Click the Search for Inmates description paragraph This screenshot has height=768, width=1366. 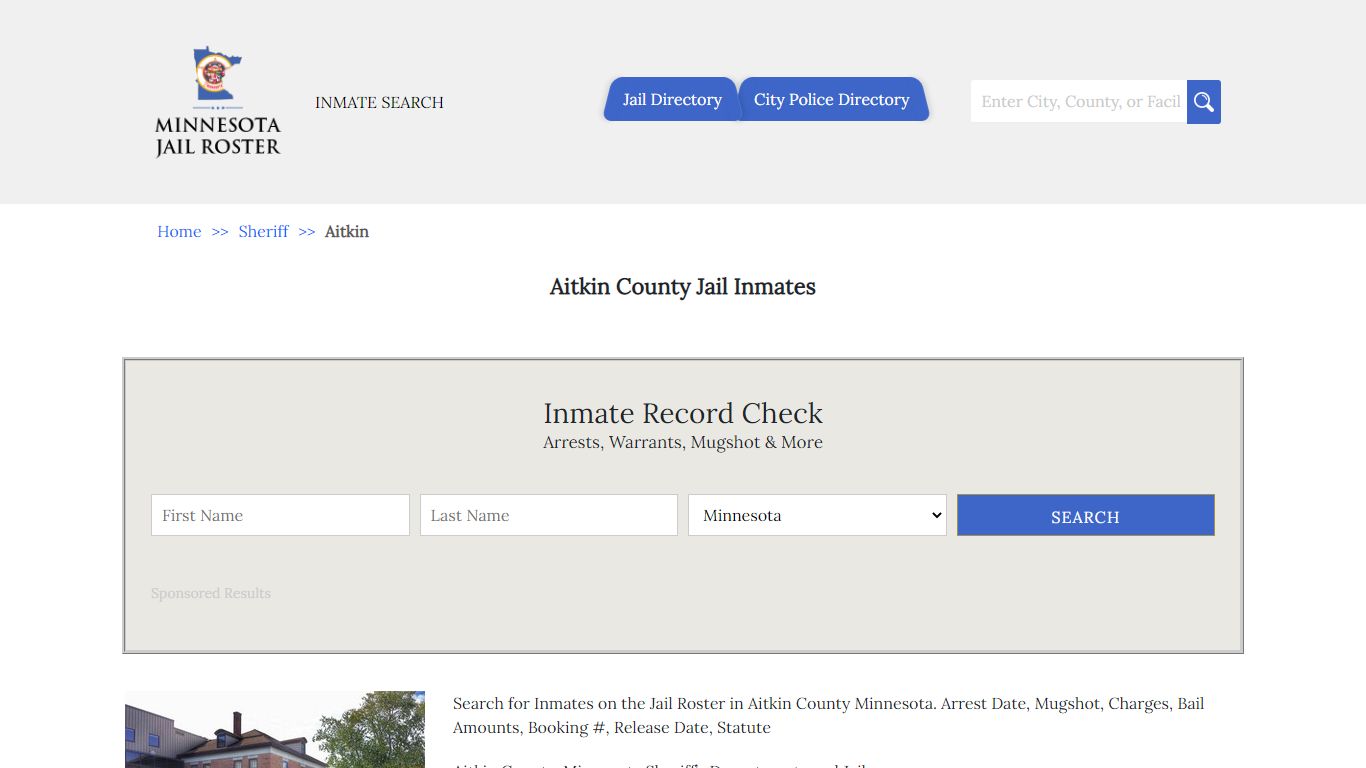828,716
